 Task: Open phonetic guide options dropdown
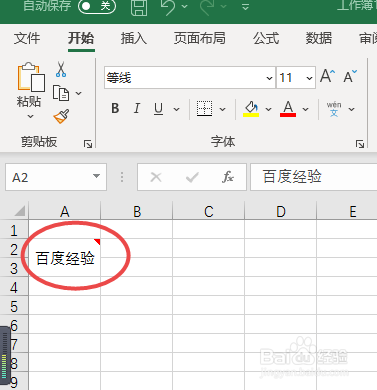click(x=351, y=109)
